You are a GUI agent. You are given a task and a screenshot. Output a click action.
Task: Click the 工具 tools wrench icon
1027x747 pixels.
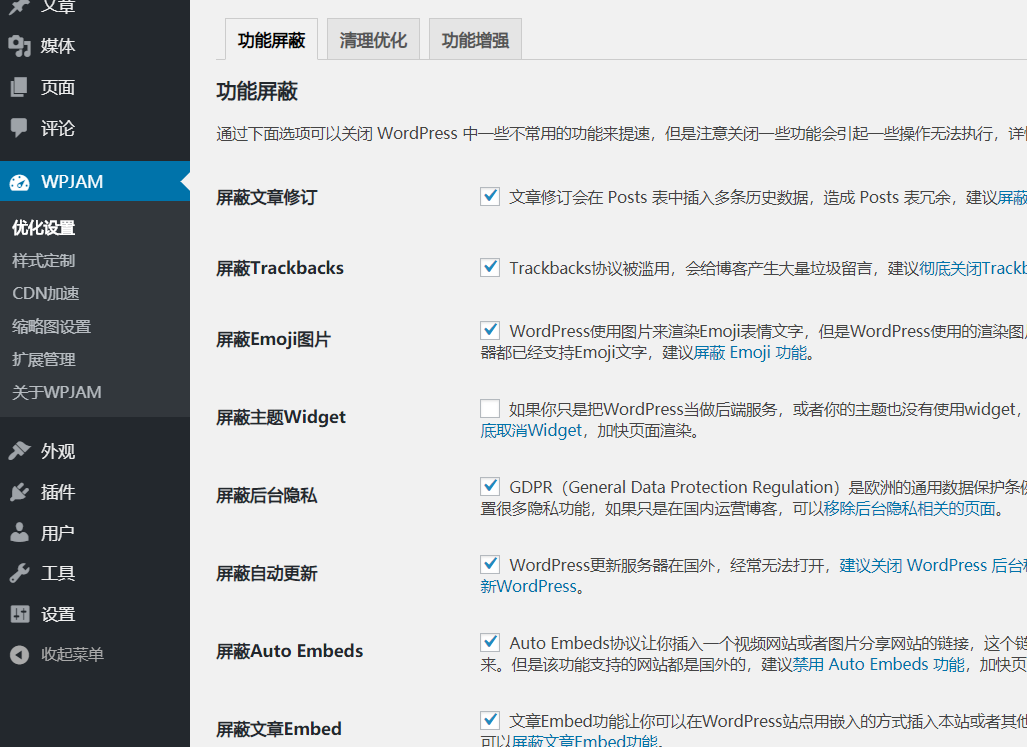20,573
